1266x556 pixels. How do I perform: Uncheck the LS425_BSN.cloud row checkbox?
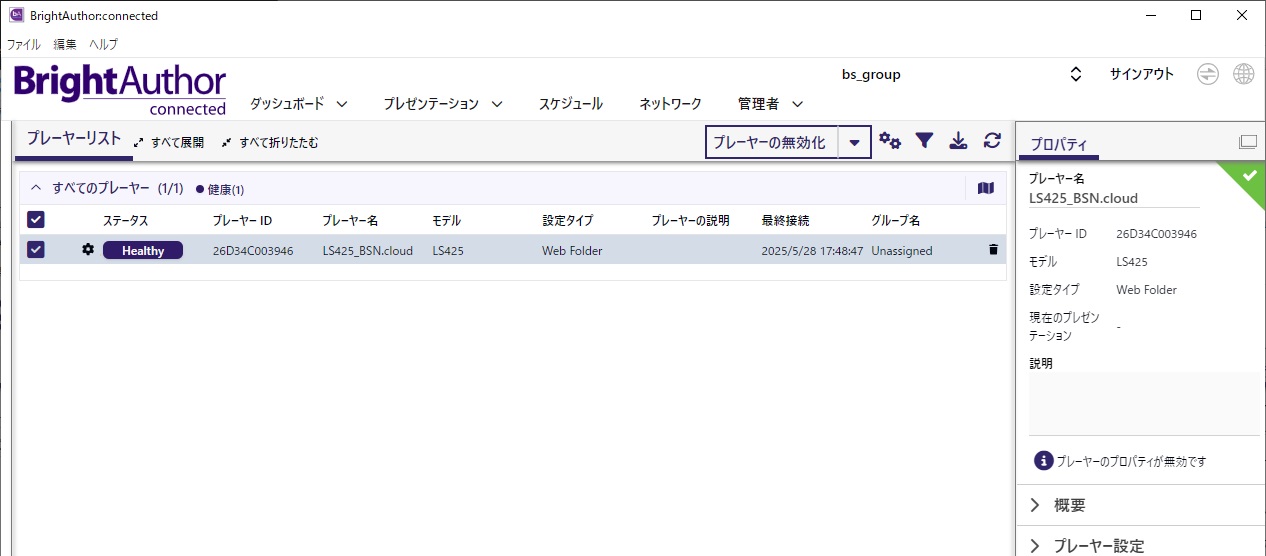pyautogui.click(x=36, y=250)
